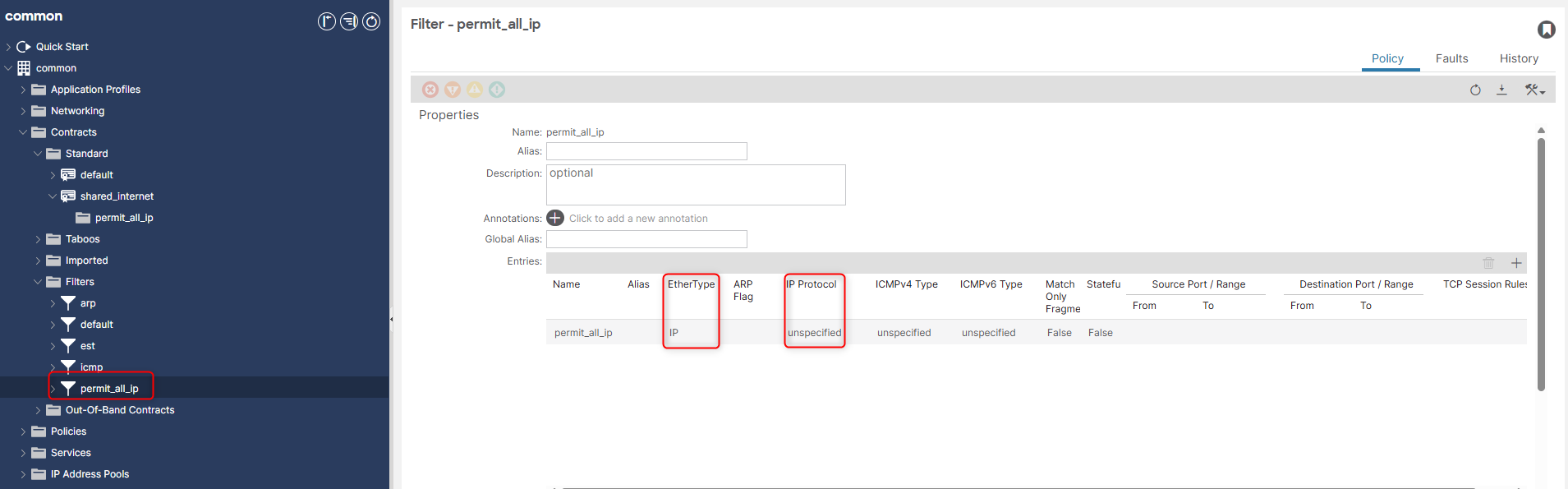This screenshot has height=489, width=1568.
Task: Select the icmp filter in the tree
Action: pyautogui.click(x=91, y=367)
